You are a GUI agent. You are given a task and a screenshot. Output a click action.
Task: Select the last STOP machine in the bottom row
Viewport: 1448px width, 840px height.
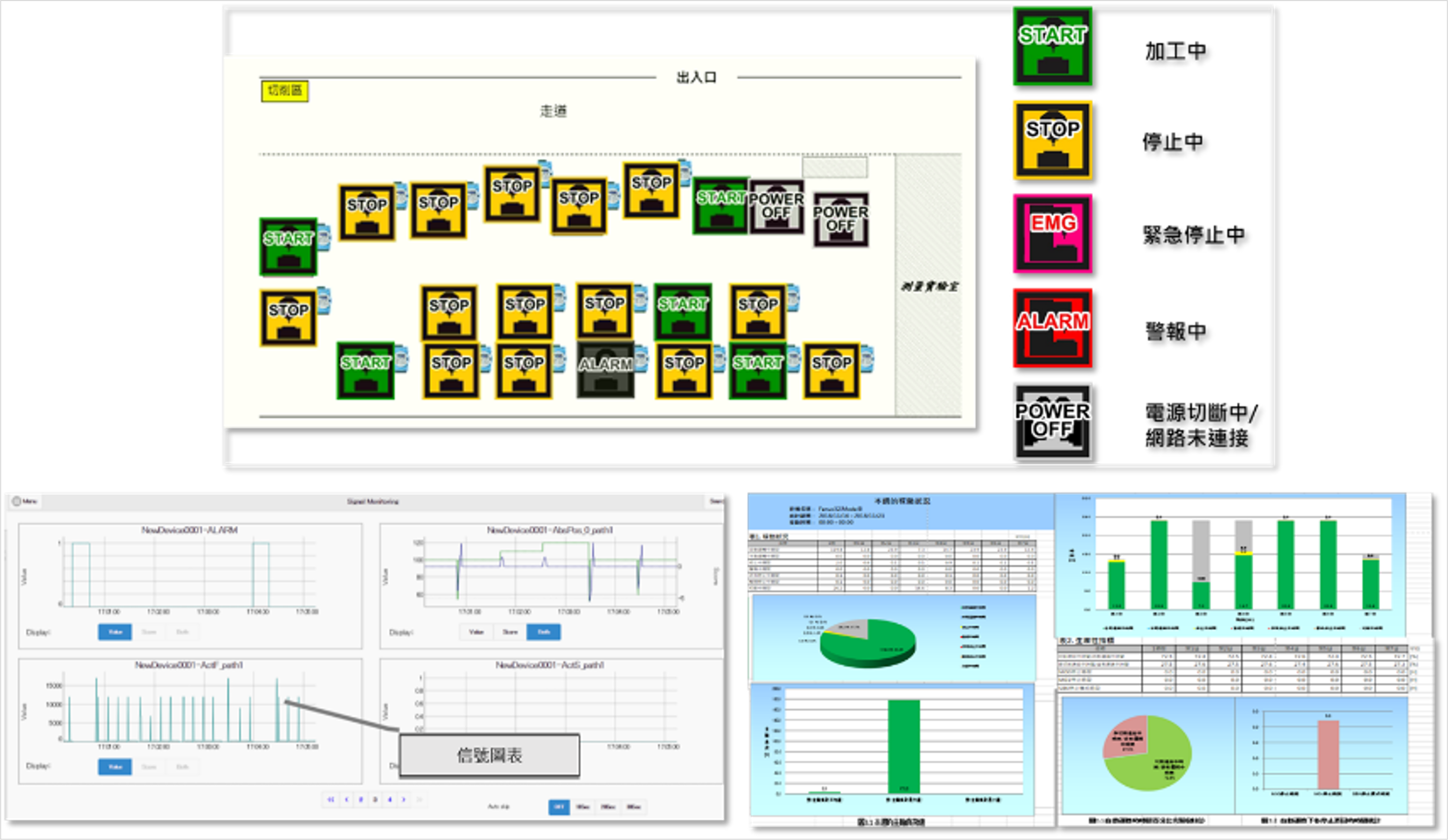click(832, 371)
